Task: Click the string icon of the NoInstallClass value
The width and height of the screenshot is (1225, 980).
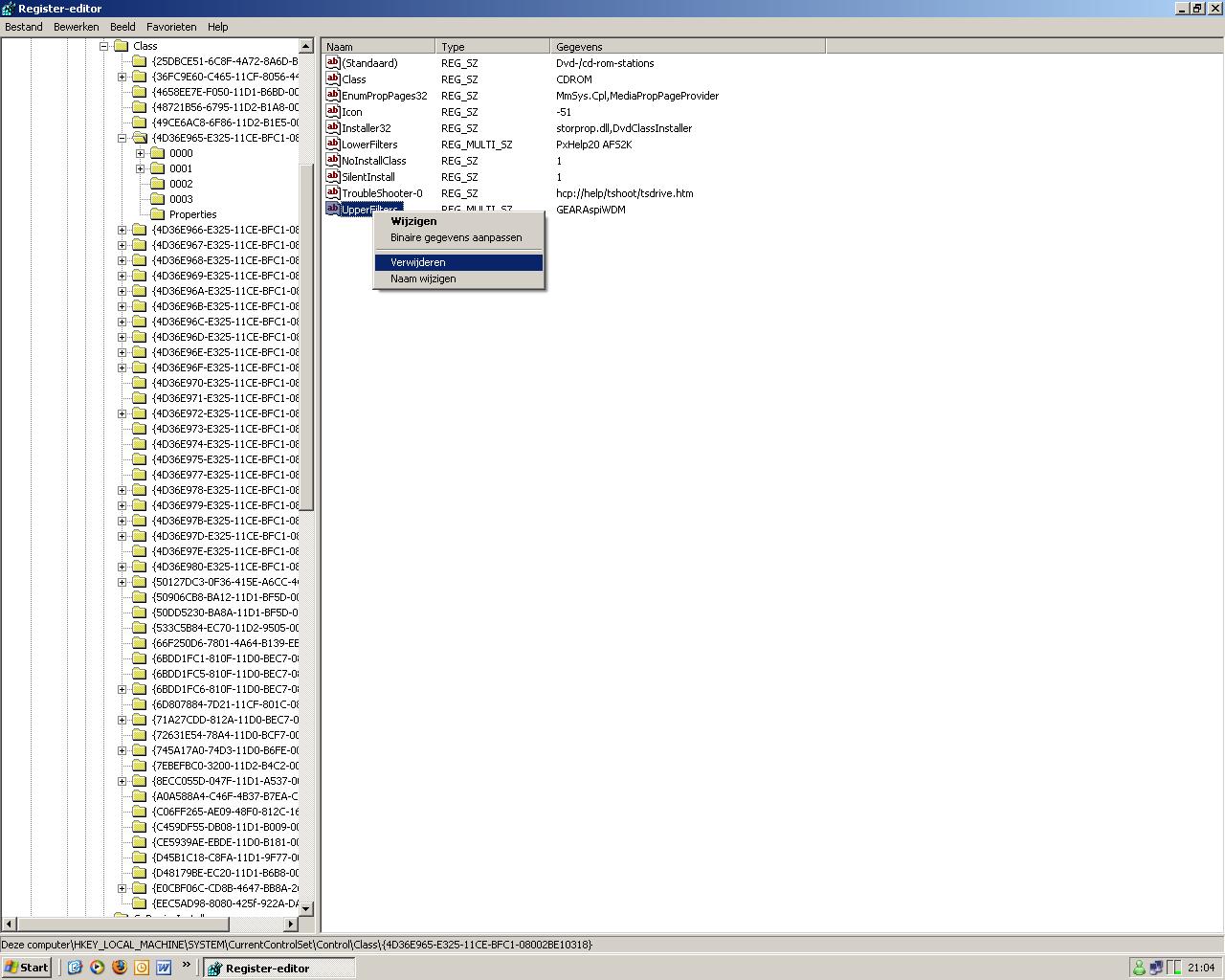Action: 333,160
